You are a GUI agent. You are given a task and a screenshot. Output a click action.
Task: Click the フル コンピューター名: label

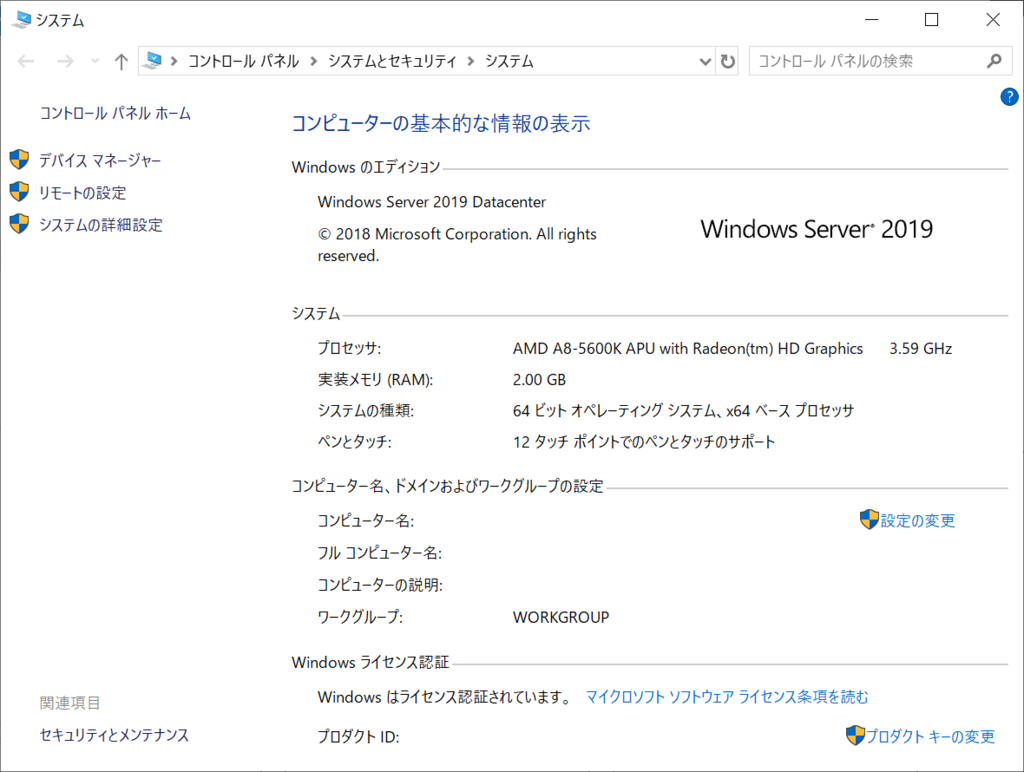point(379,553)
